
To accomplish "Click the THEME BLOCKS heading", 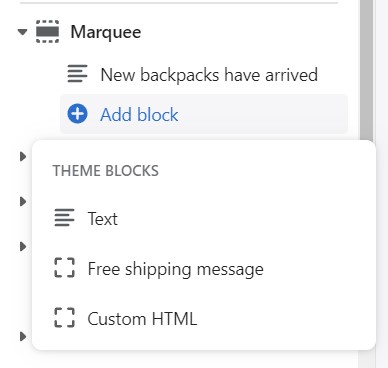I will tap(106, 171).
